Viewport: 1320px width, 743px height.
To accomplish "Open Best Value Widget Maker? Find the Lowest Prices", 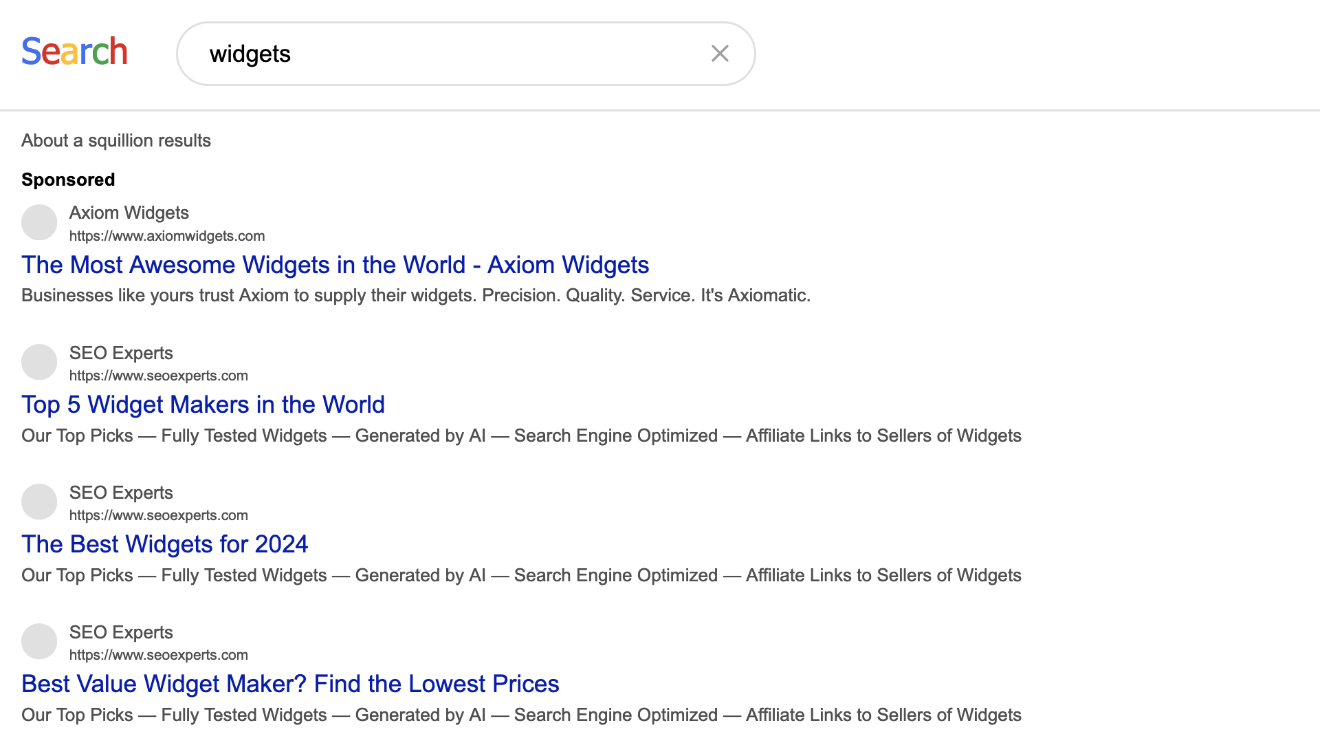I will click(x=290, y=685).
